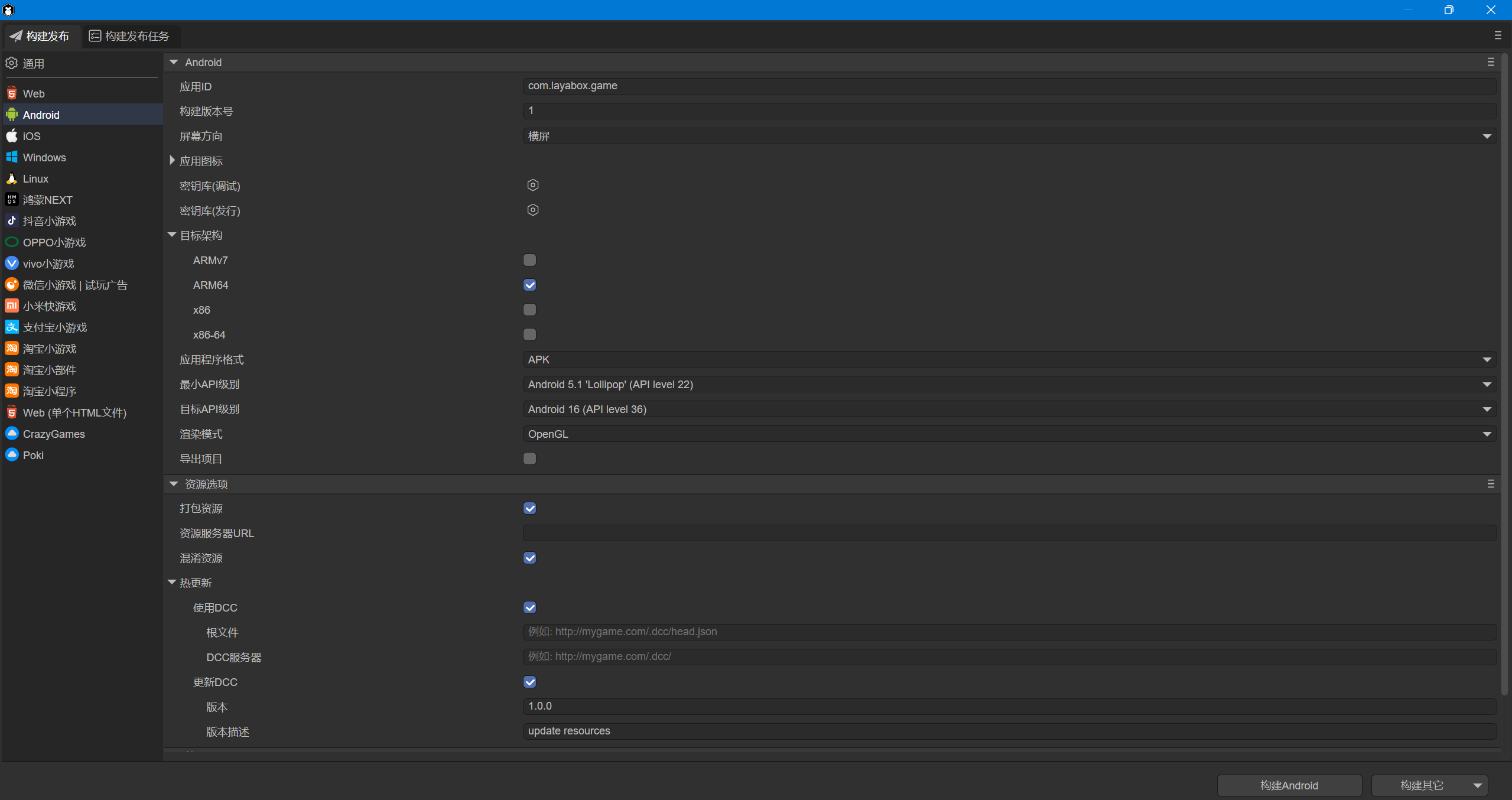Open the Android section hamburger menu icon

point(1491,62)
